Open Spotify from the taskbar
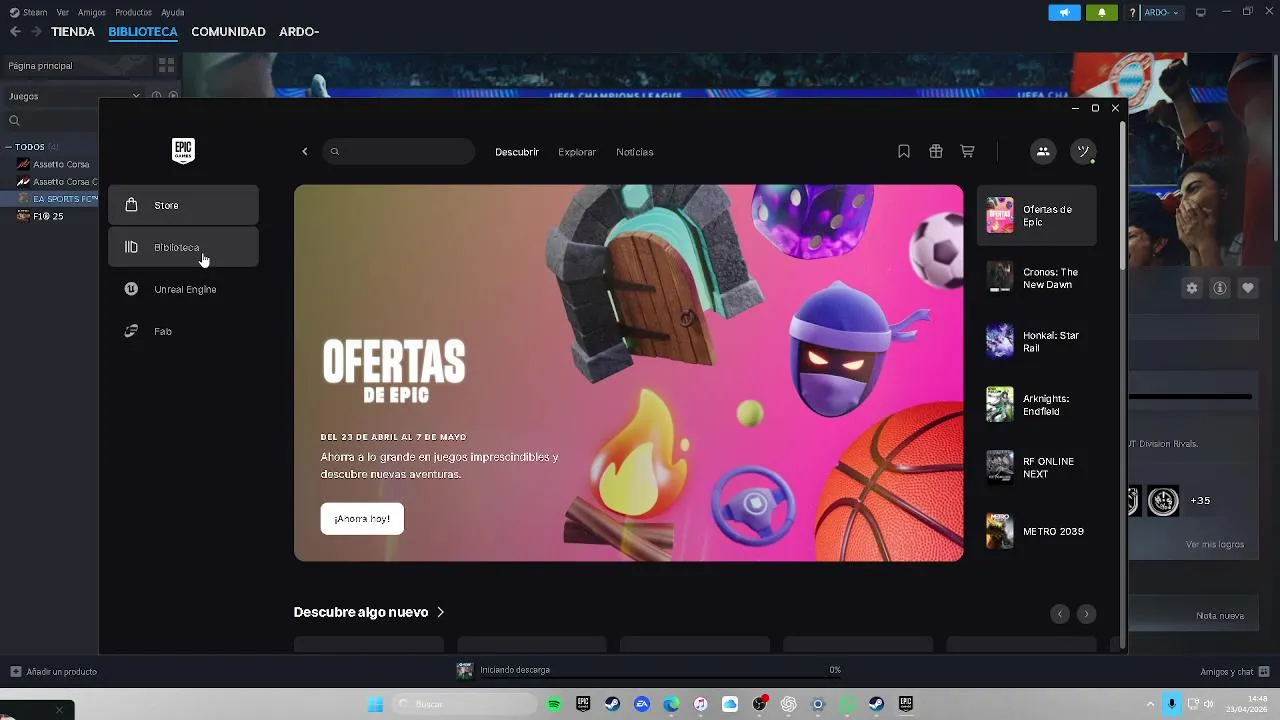This screenshot has height=720, width=1280. coord(554,704)
